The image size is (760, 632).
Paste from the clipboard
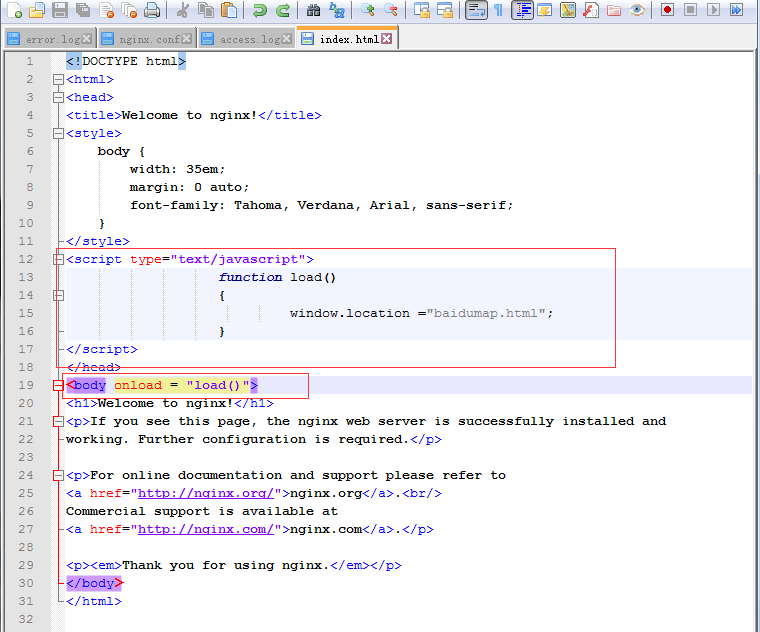click(229, 10)
